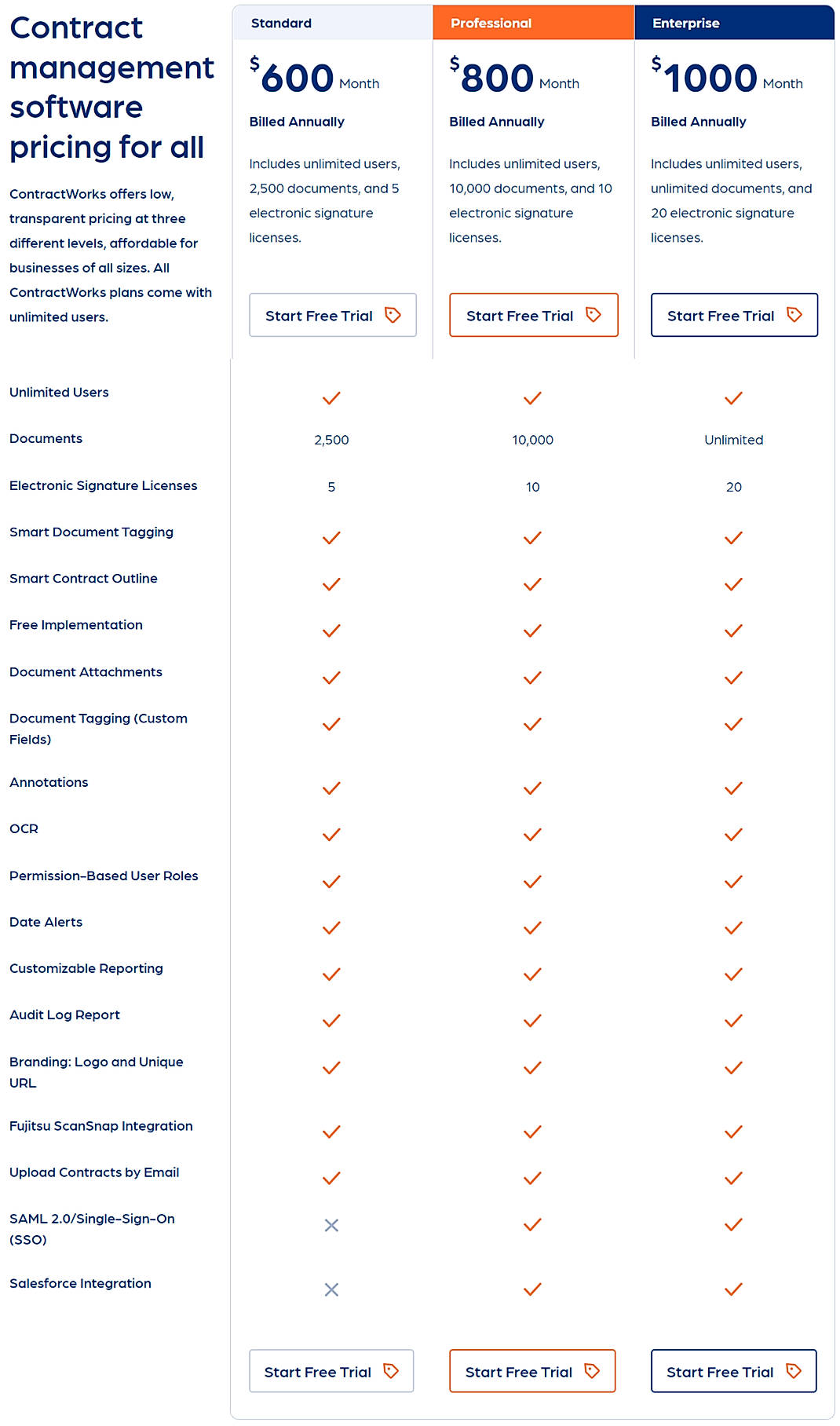
Task: Click the tag icon on bottom Enterprise trial button
Action: (x=795, y=1371)
